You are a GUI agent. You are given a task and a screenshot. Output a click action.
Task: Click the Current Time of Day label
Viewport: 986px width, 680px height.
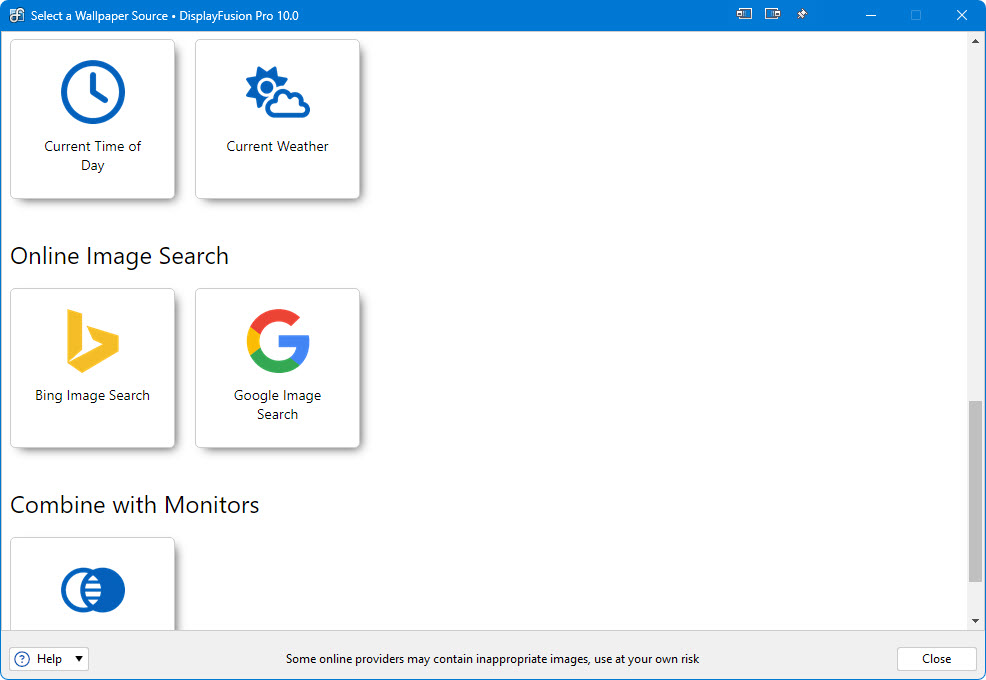(x=92, y=156)
